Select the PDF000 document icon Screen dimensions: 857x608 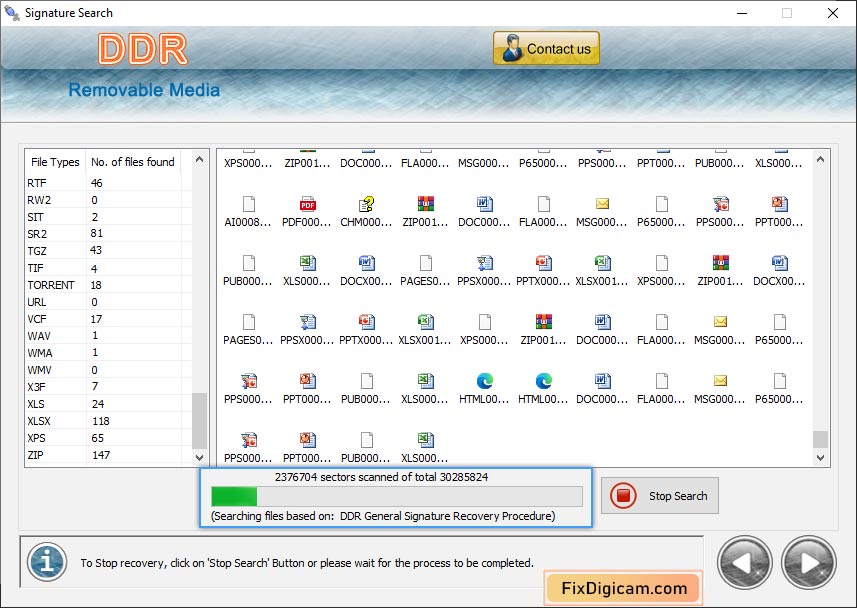click(307, 204)
